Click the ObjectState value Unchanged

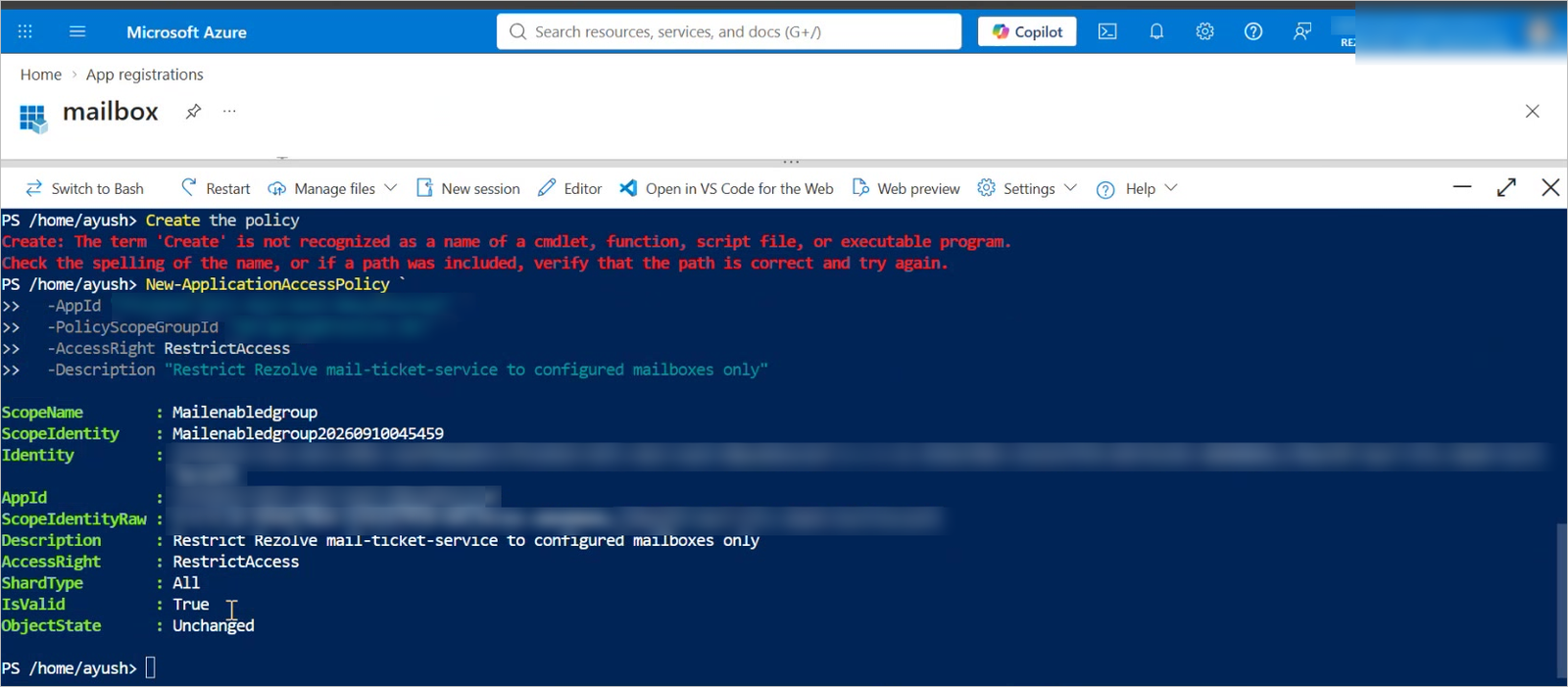214,626
